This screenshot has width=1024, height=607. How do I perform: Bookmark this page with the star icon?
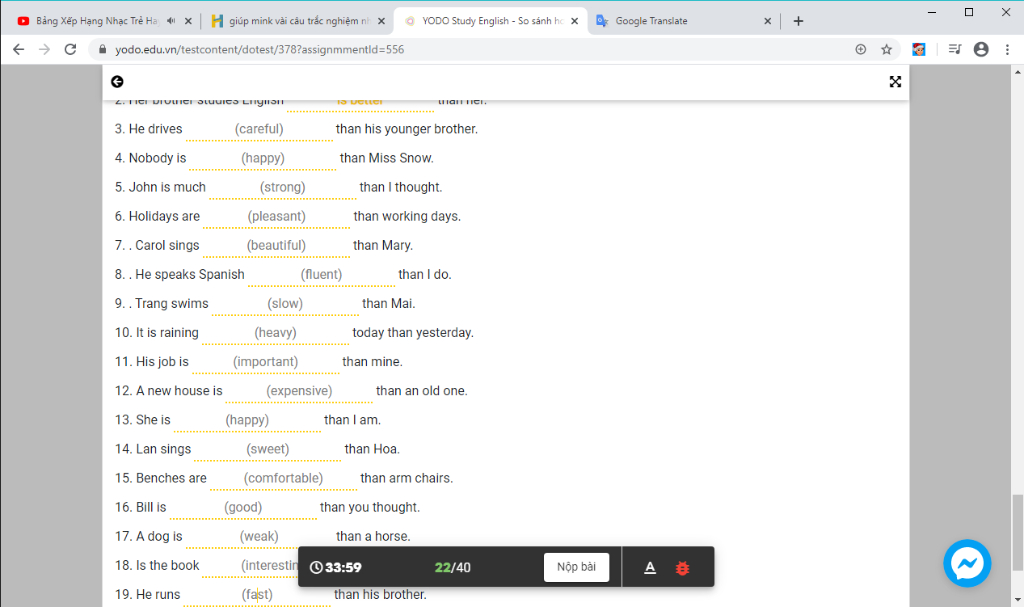886,50
